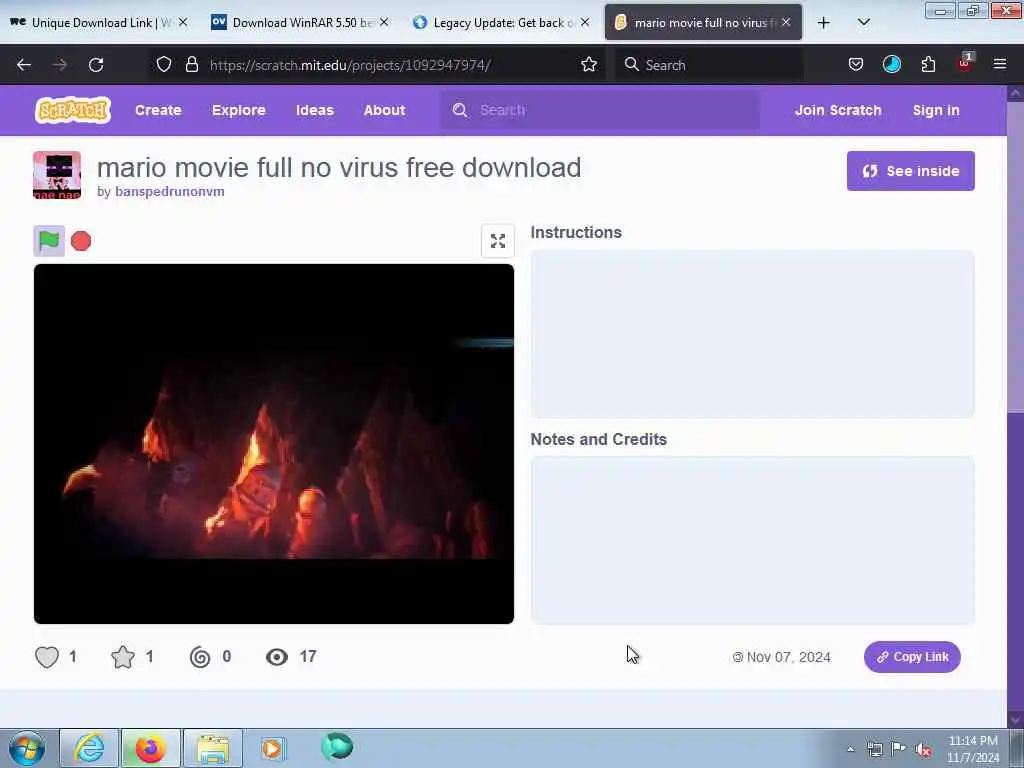Click the taskbar clock 11:14 PM
Screen dimensions: 1024x768
[972, 741]
